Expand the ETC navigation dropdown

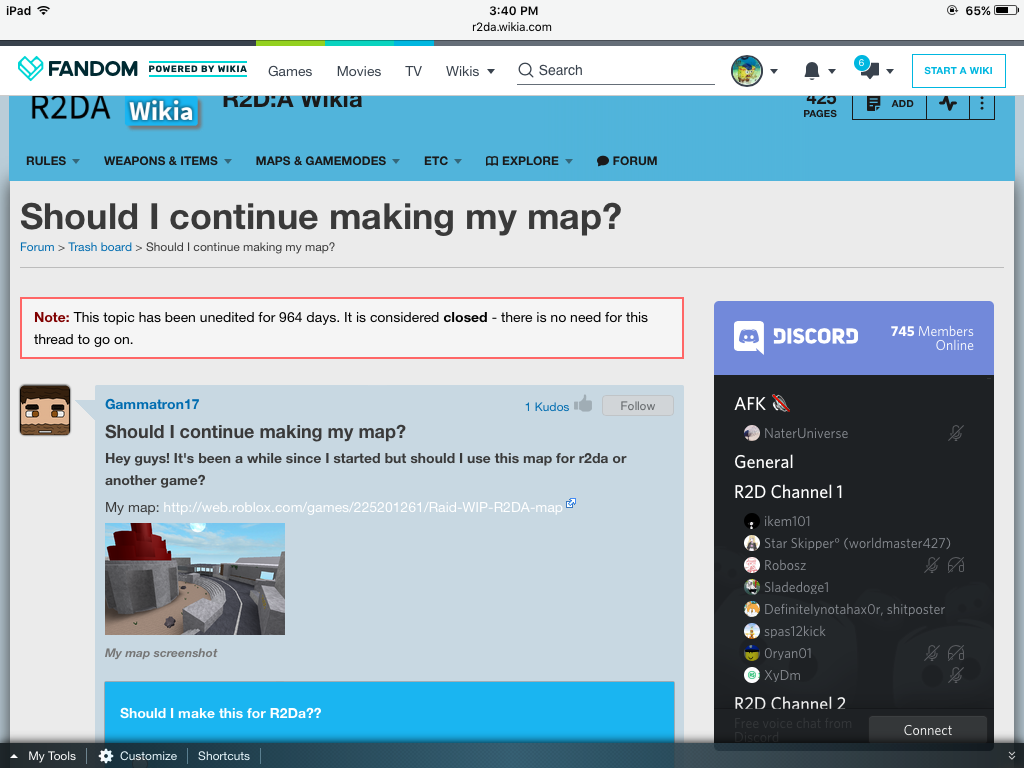[x=458, y=161]
